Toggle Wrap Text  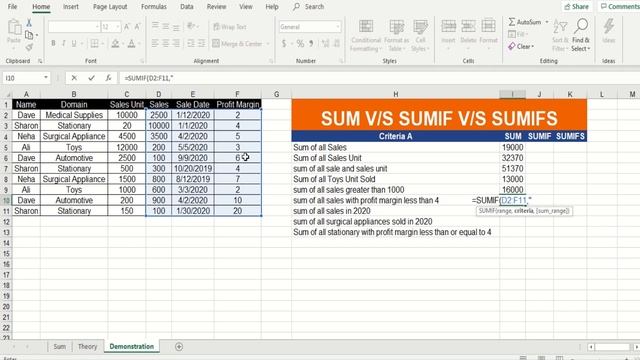[230, 27]
